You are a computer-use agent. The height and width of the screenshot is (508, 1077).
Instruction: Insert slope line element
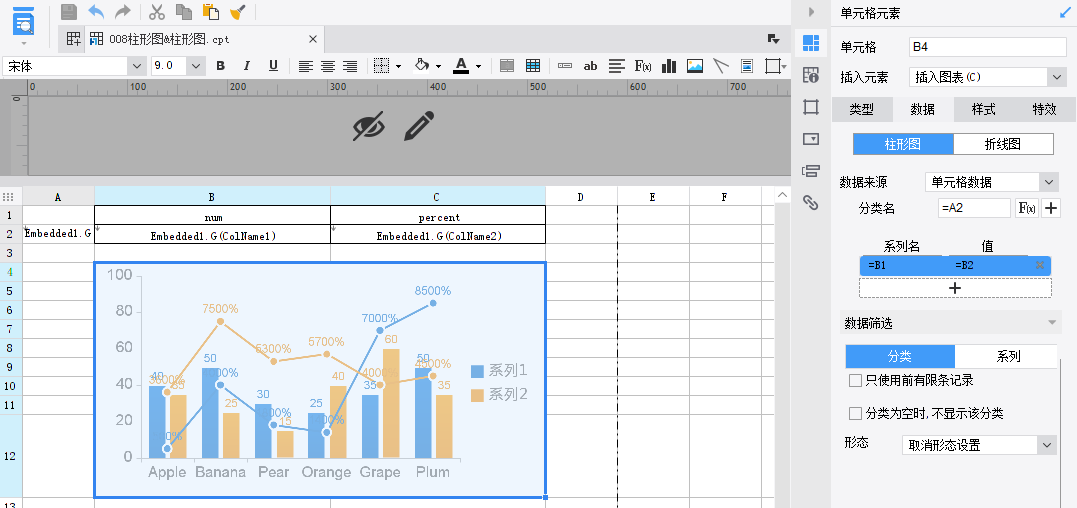pos(721,66)
